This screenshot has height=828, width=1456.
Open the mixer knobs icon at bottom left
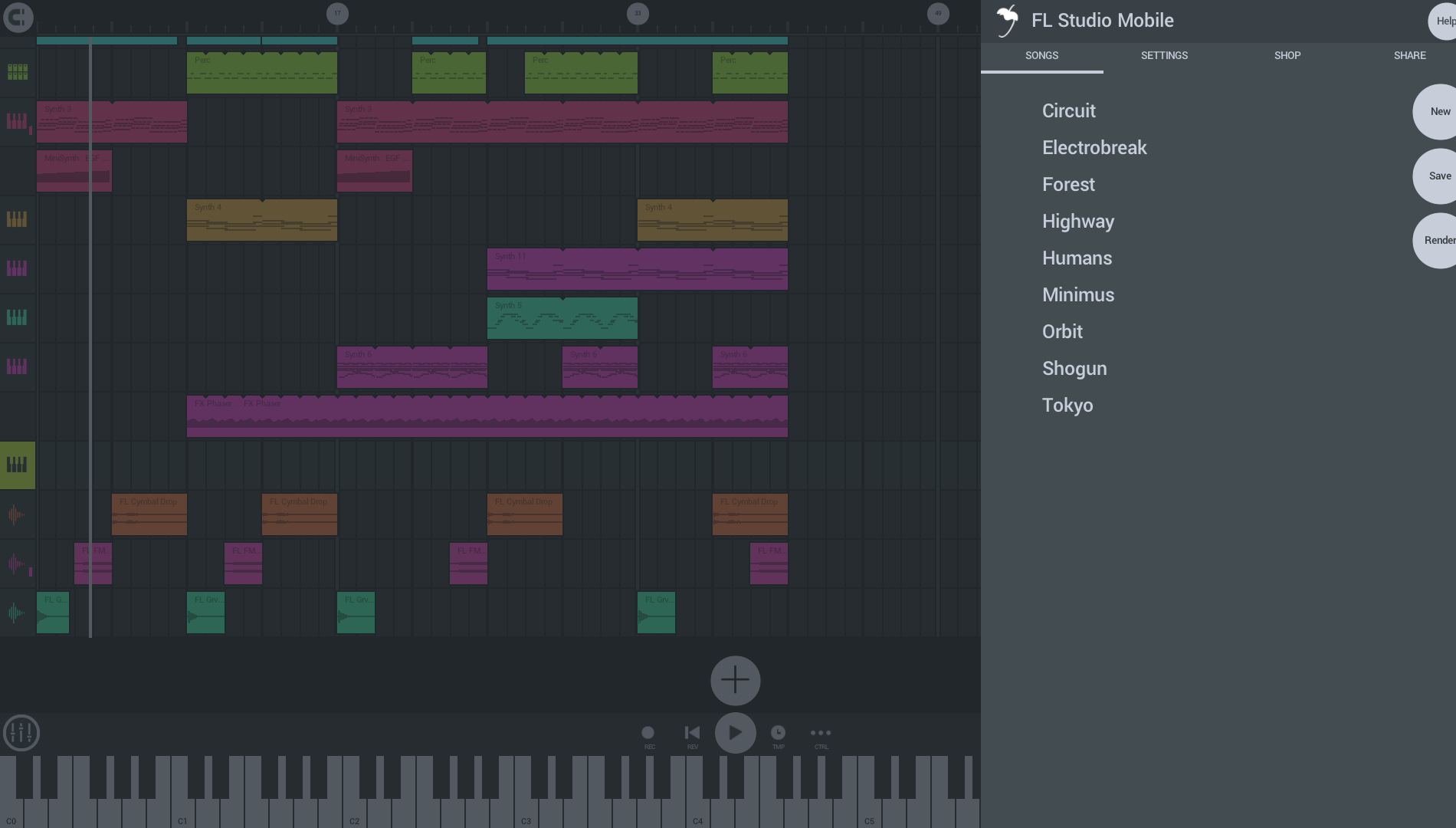click(x=21, y=734)
